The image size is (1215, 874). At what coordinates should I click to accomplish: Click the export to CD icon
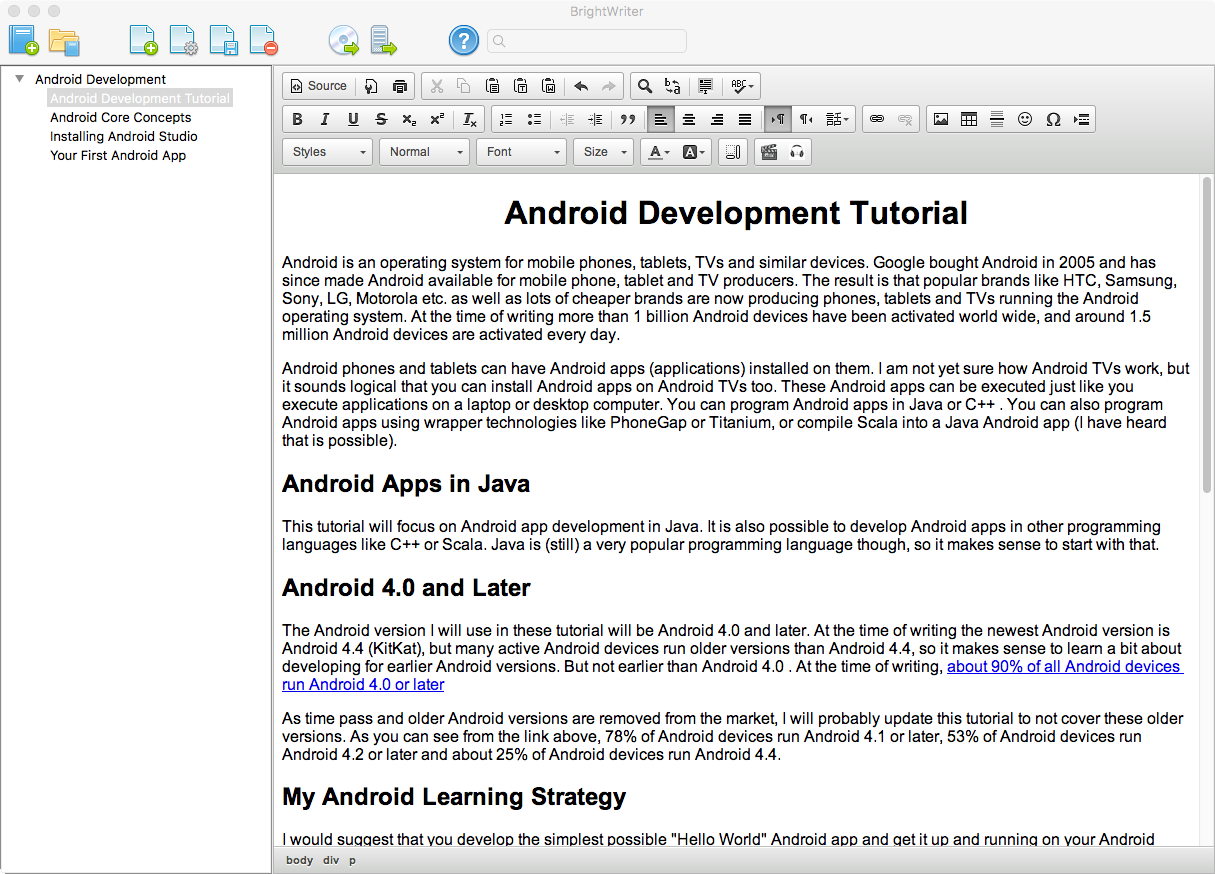(x=344, y=41)
